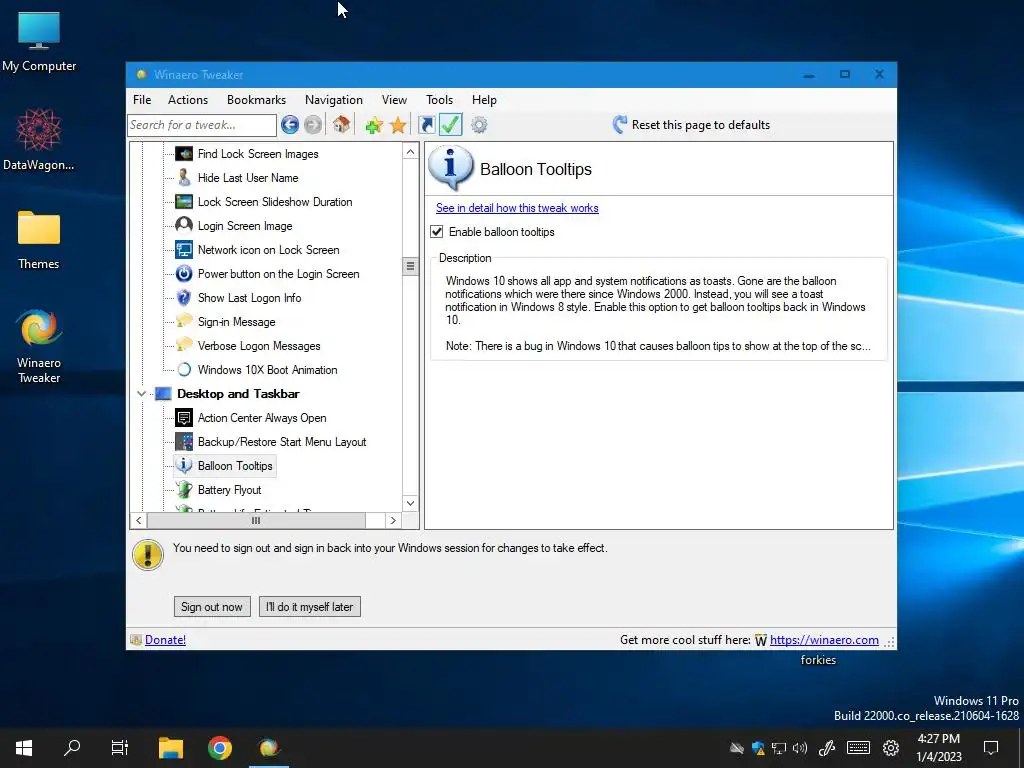Click the Hide Last User Name icon

coord(184,178)
